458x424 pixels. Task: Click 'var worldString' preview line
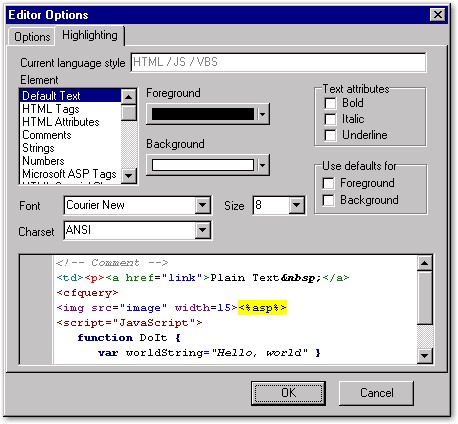click(x=209, y=353)
